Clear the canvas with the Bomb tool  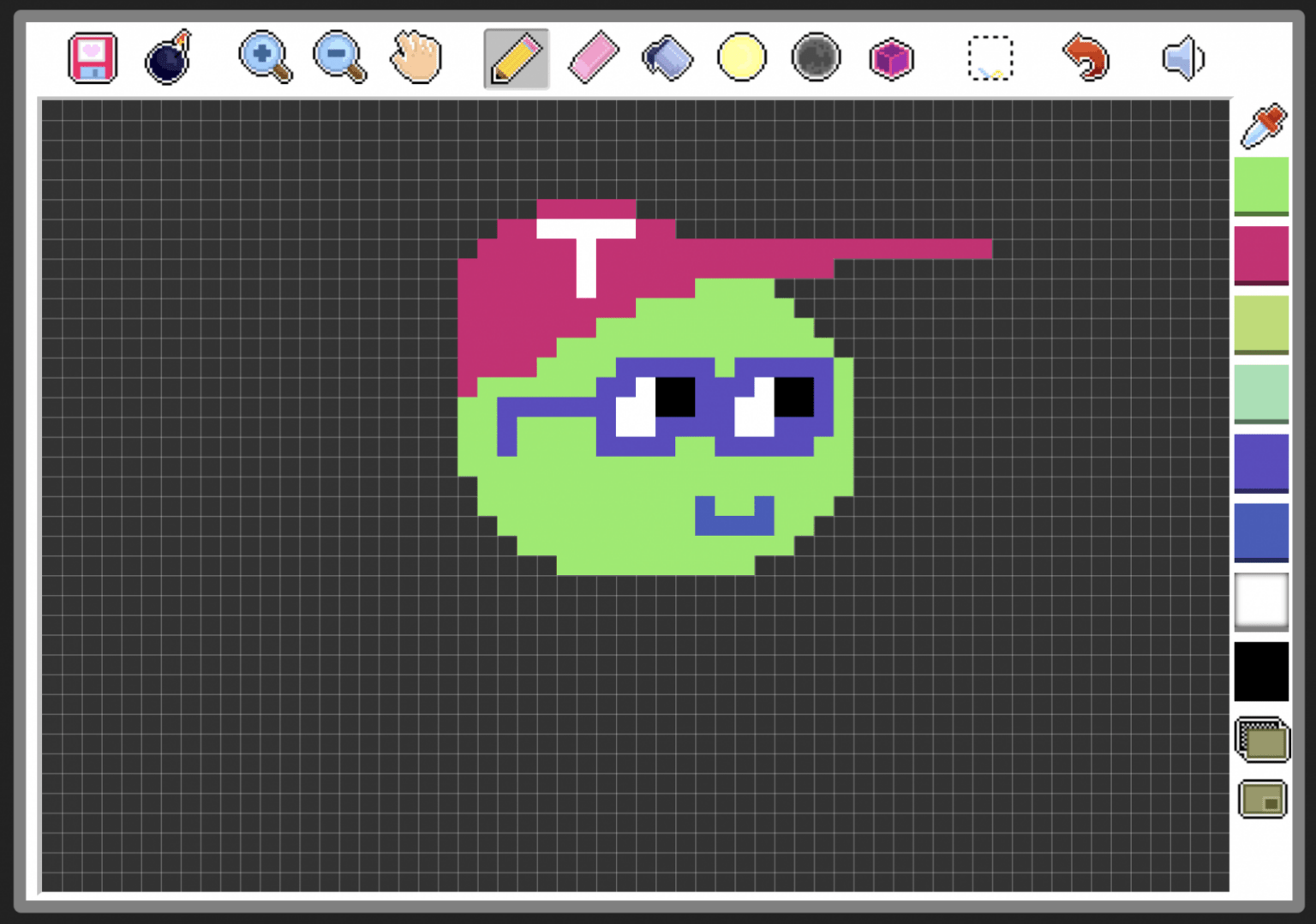168,57
